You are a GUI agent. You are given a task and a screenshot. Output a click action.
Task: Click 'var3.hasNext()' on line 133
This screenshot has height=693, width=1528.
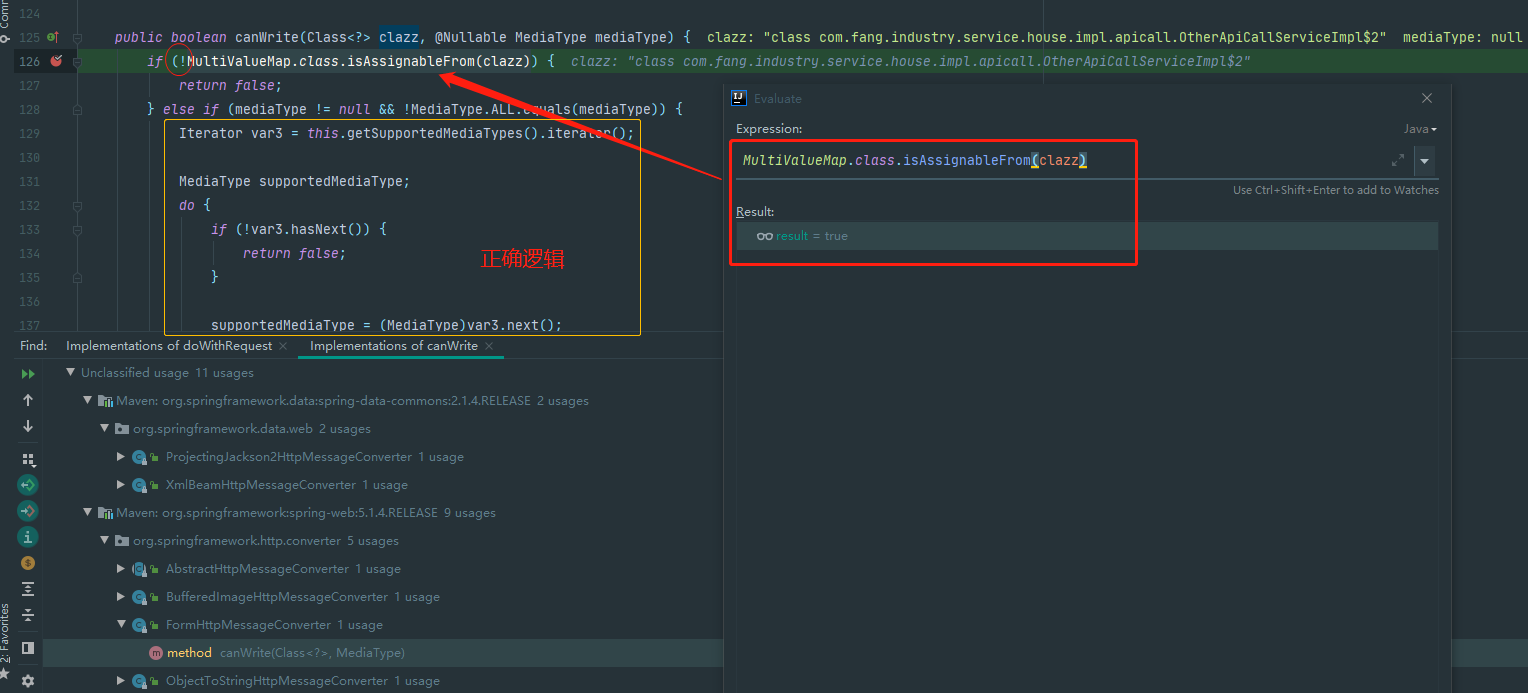point(300,229)
